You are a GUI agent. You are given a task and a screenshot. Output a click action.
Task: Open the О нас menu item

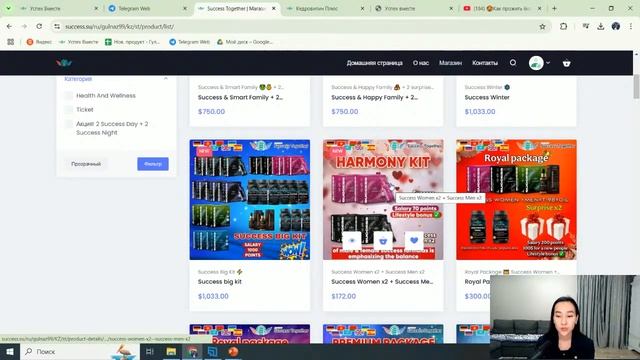point(420,63)
